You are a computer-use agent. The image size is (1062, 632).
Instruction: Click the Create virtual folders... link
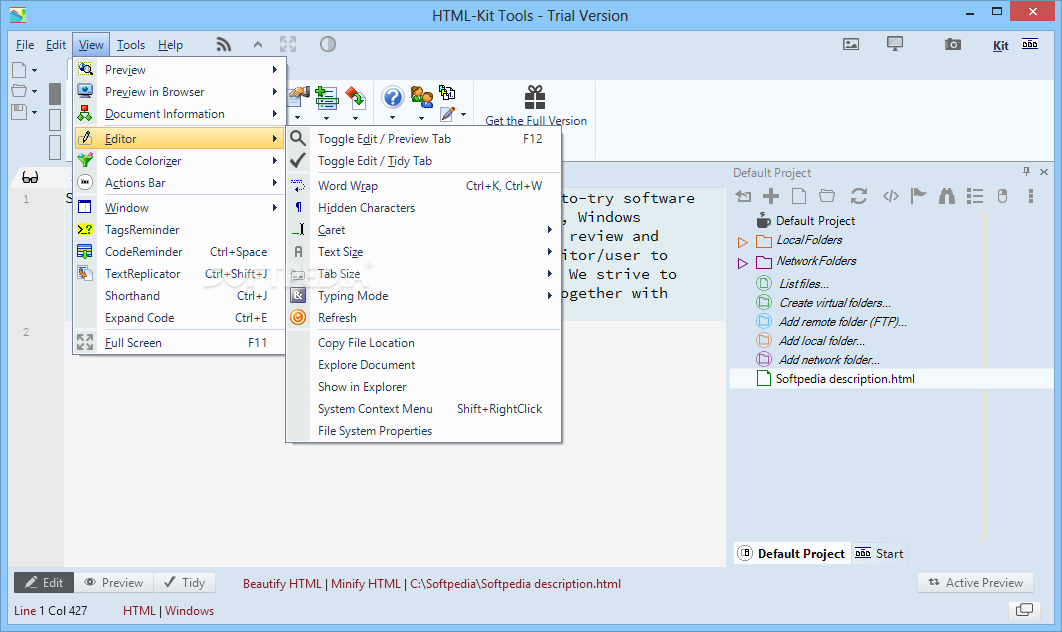[x=834, y=303]
